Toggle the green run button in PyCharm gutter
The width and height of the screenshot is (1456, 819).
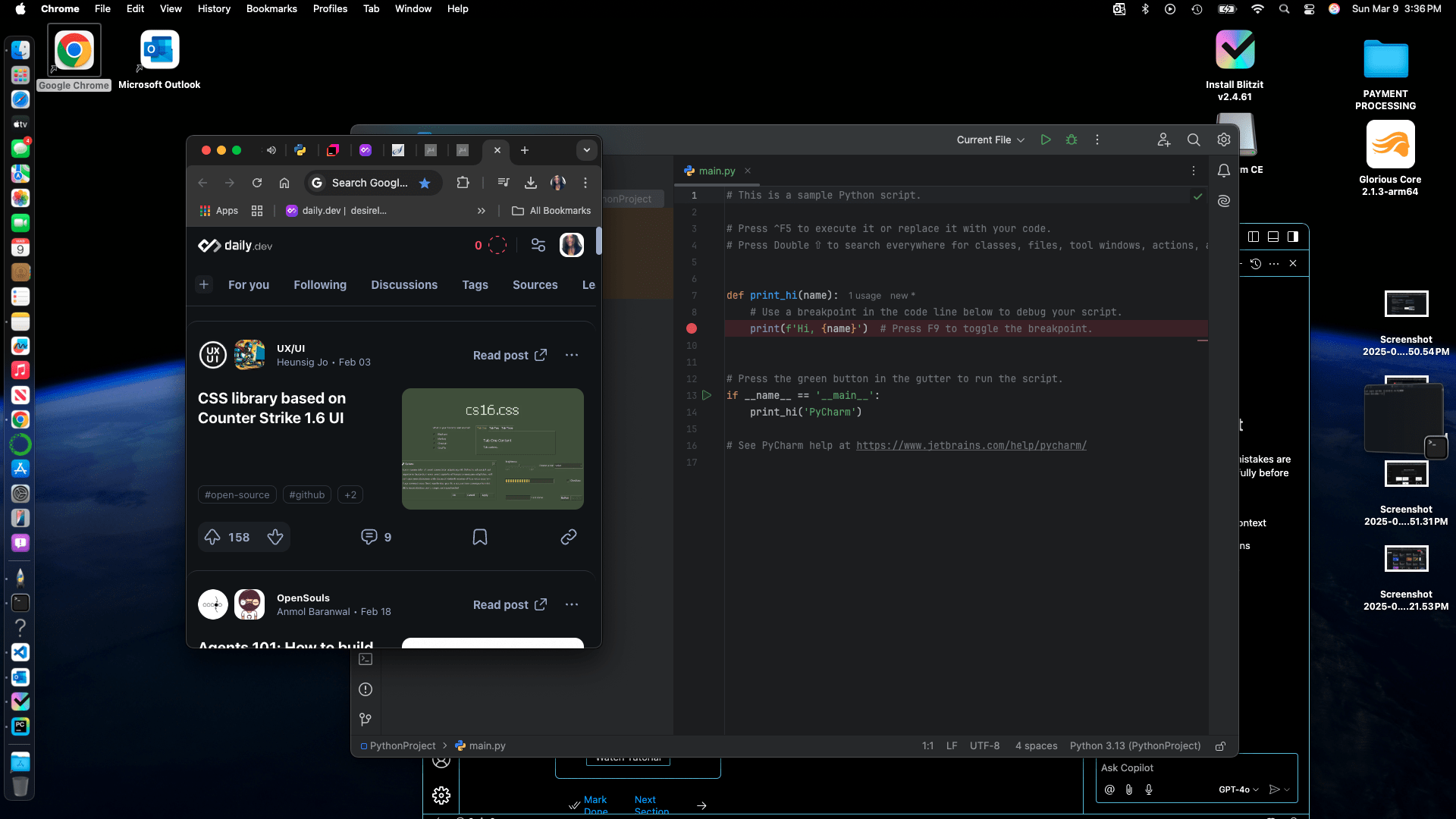pyautogui.click(x=706, y=395)
